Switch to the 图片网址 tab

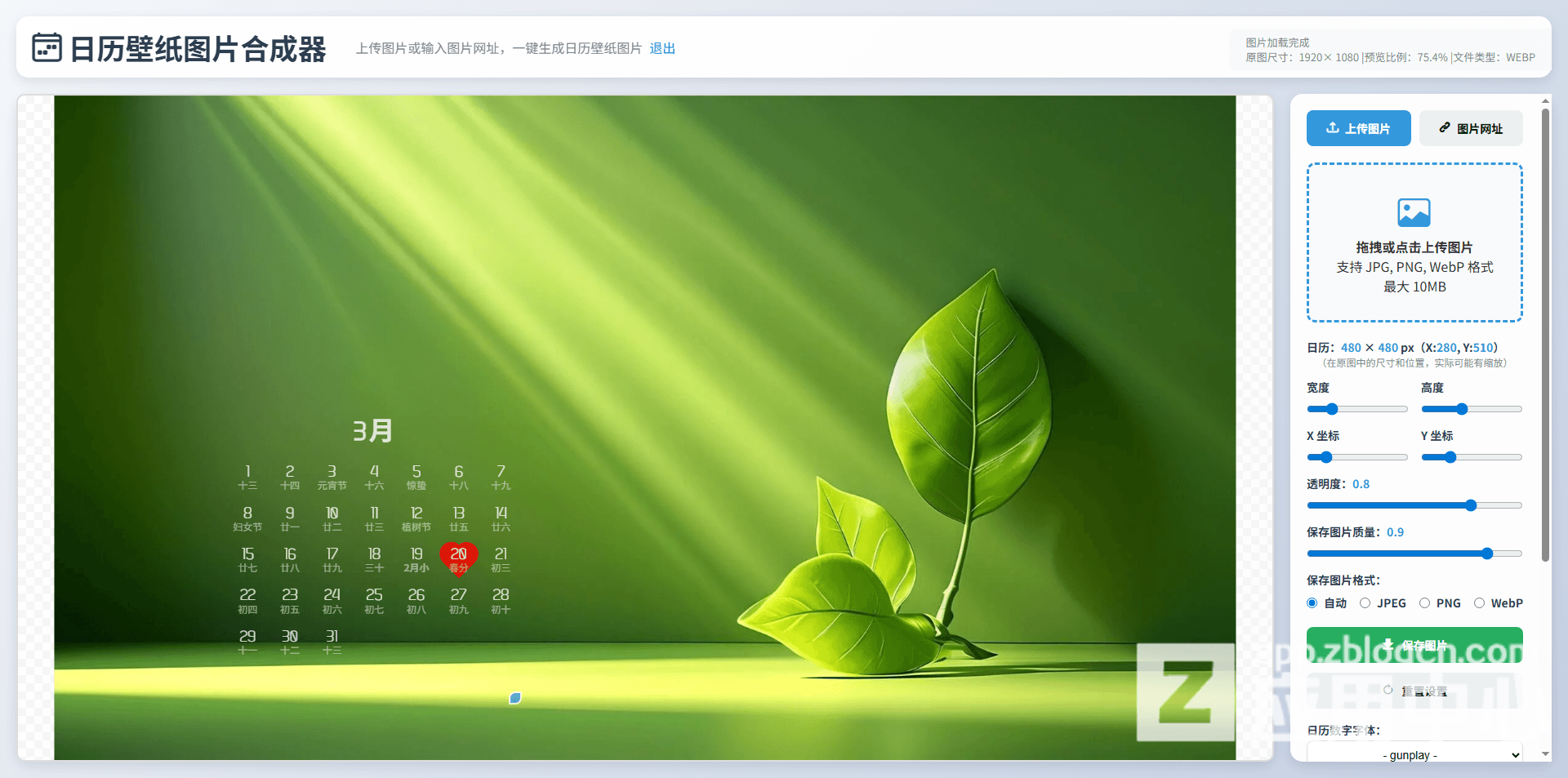pos(1471,128)
